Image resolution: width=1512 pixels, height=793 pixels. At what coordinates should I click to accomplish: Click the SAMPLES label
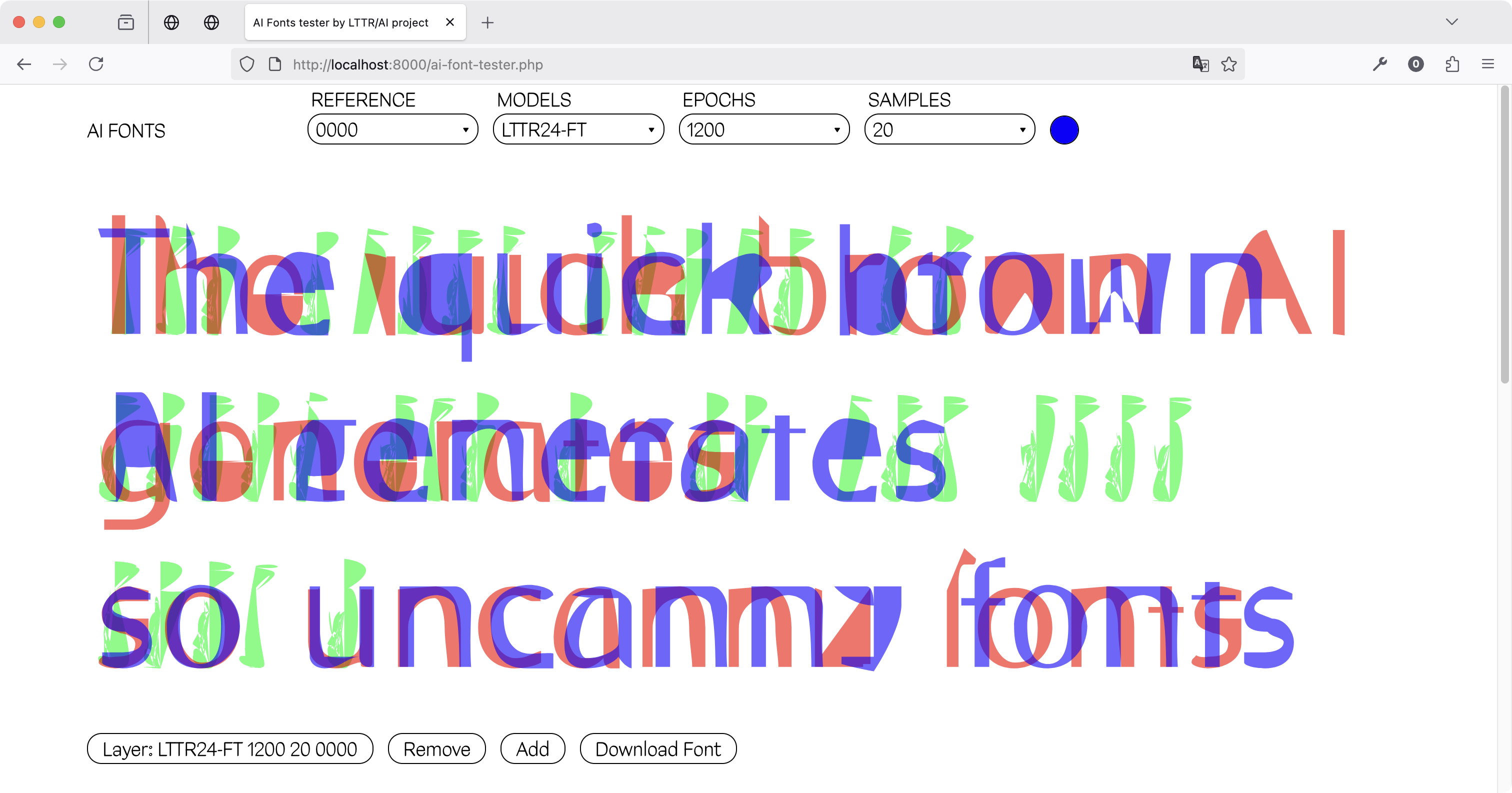(908, 100)
